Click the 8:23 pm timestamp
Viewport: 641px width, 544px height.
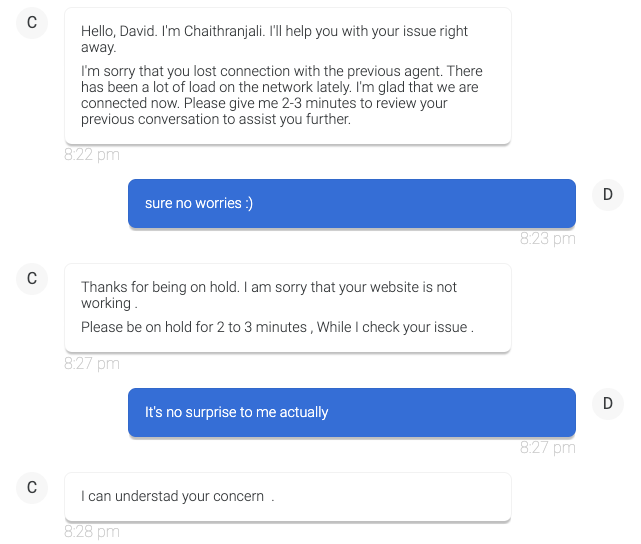click(547, 239)
